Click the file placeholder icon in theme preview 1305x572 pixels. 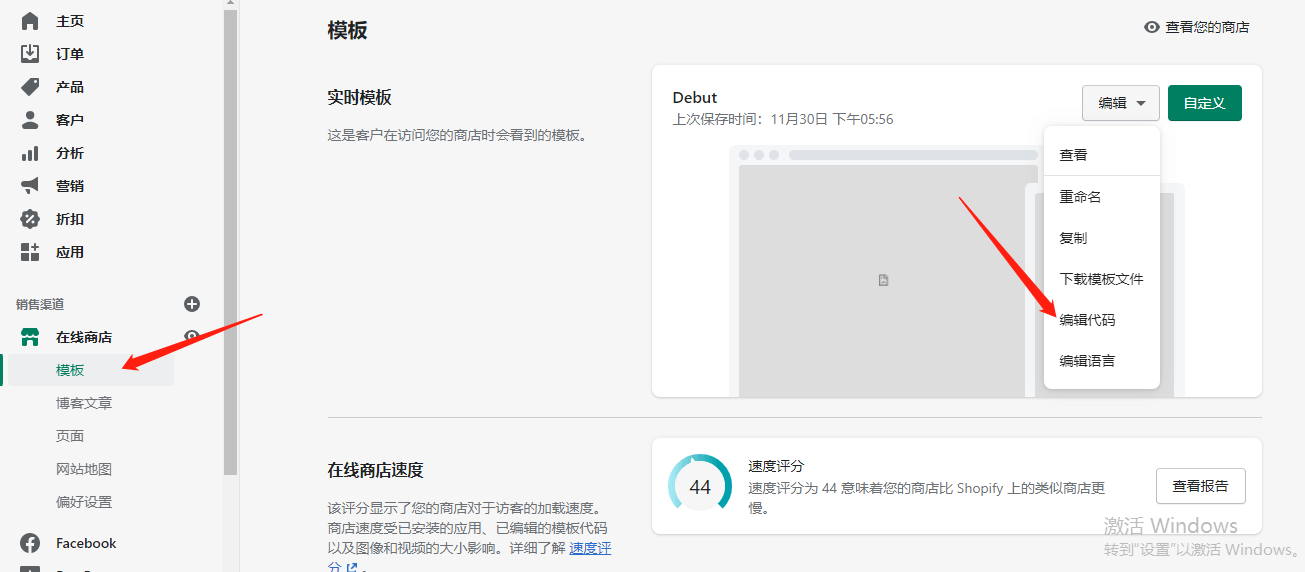pyautogui.click(x=883, y=281)
